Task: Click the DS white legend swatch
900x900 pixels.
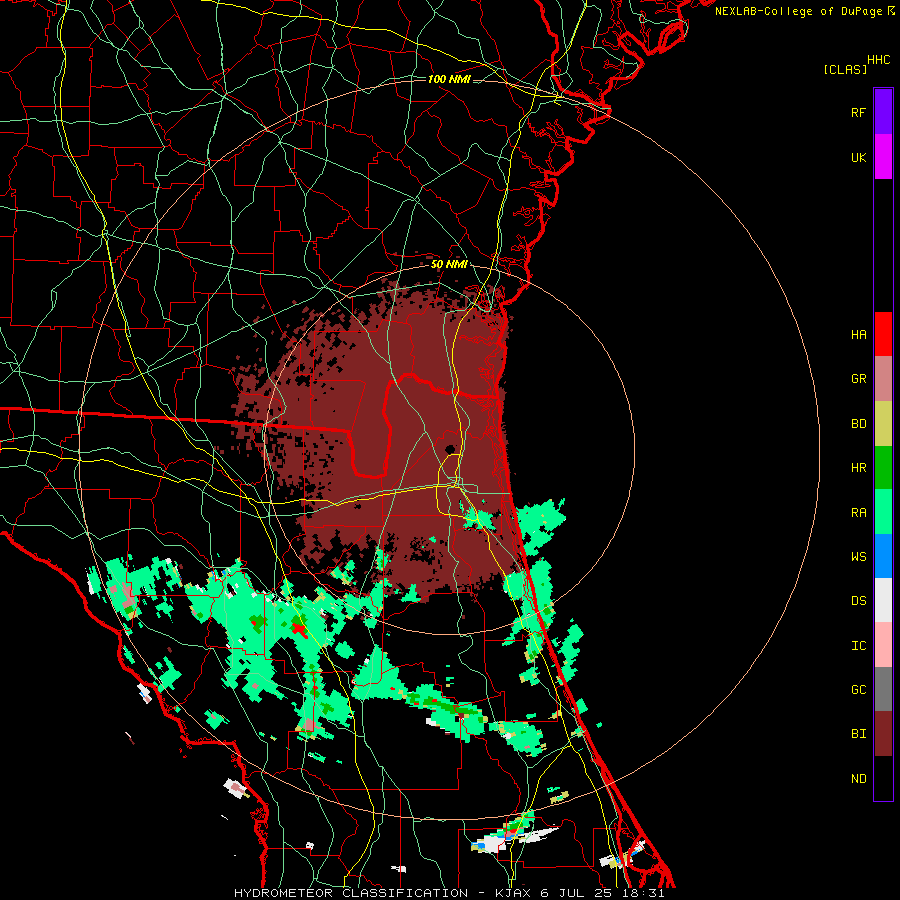Action: (x=883, y=600)
